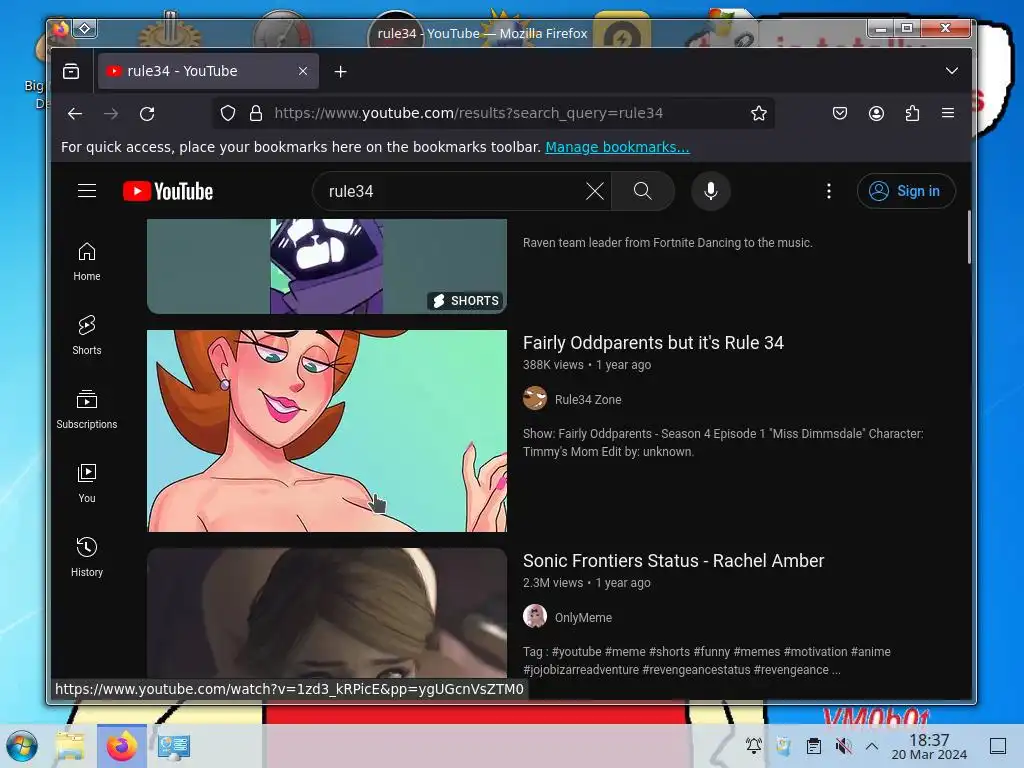Open Shorts in the sidebar

point(87,336)
